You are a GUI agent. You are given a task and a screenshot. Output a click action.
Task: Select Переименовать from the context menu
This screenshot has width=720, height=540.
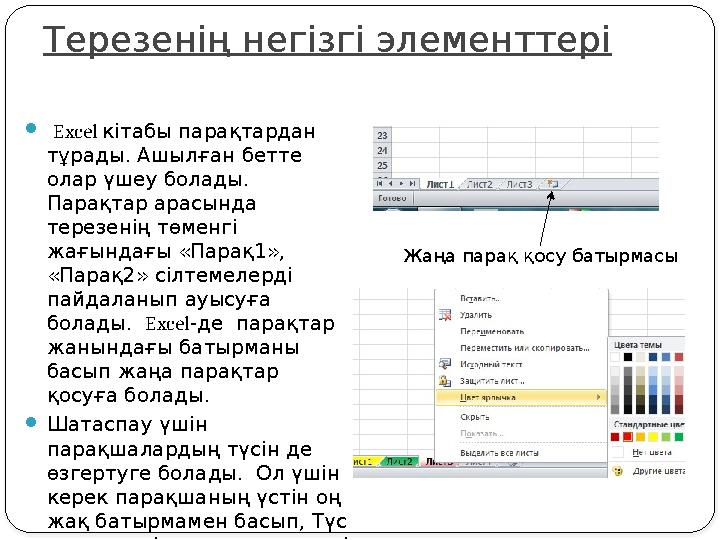point(492,331)
